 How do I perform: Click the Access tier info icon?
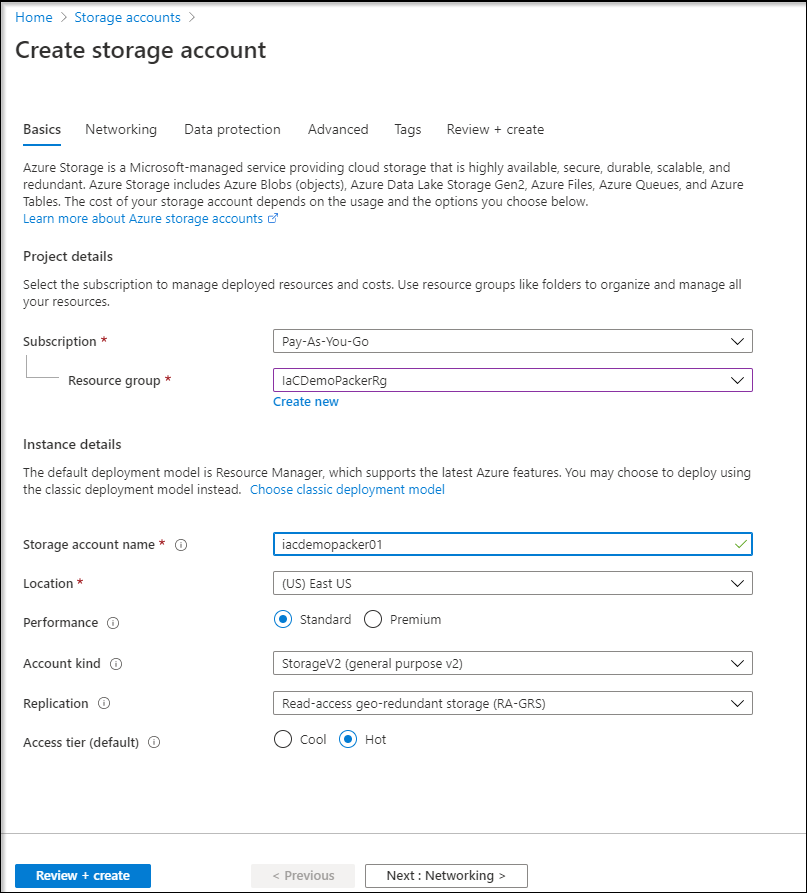click(x=154, y=743)
